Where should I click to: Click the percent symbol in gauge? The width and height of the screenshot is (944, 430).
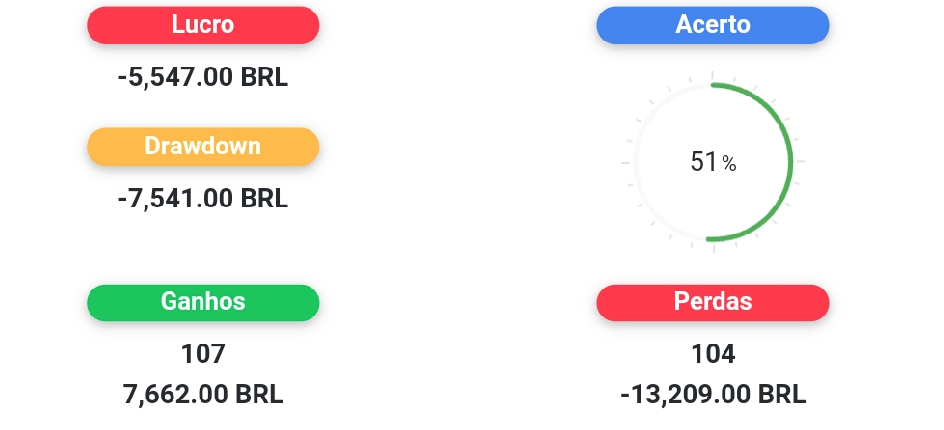[729, 164]
